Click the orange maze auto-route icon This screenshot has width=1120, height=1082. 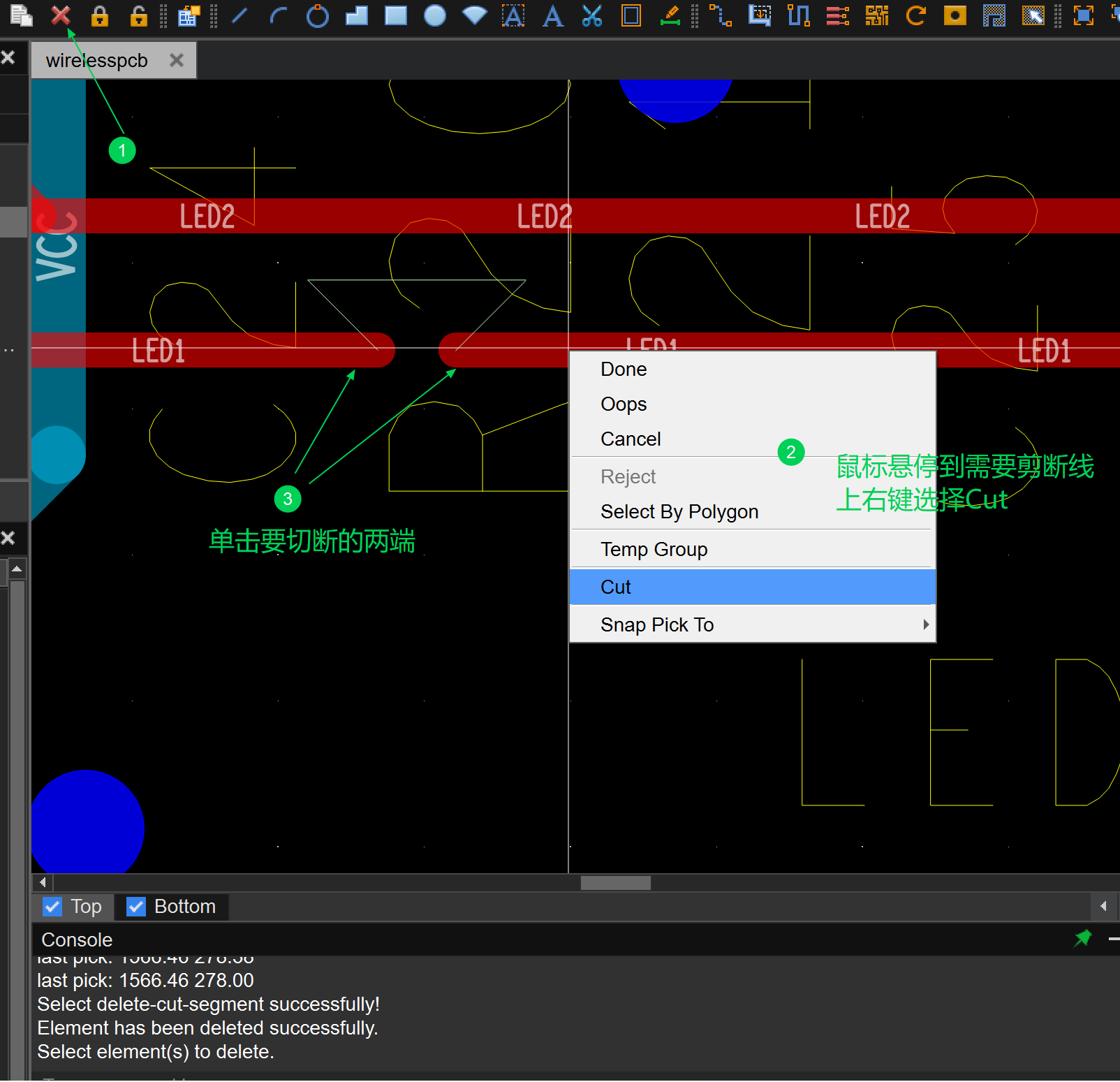[x=876, y=15]
